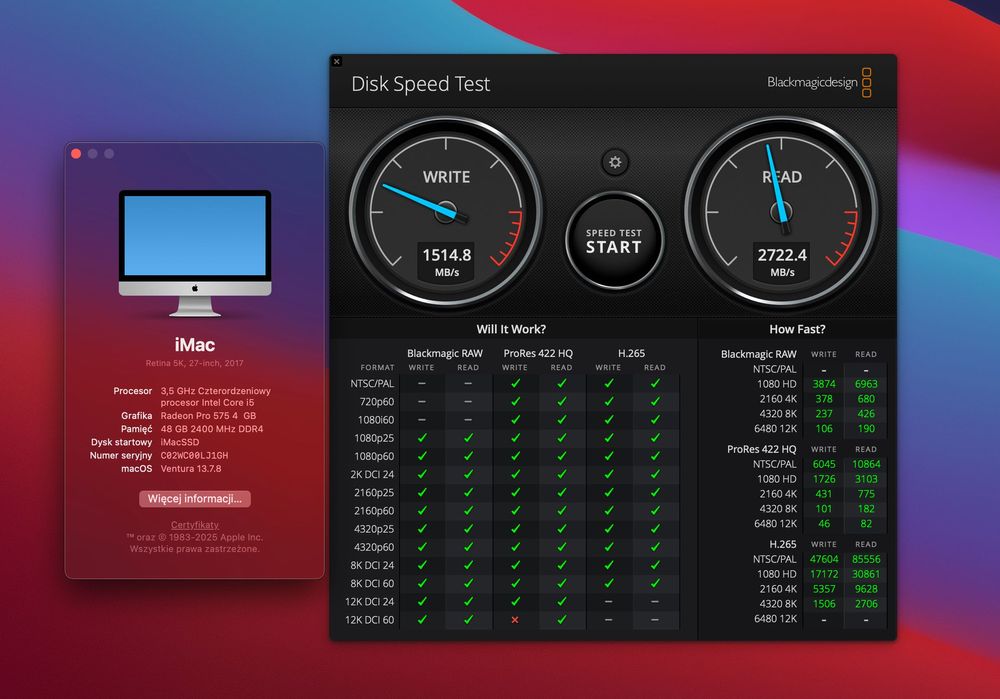
Task: Click the Radeon Pro 575 4 GB text
Action: coord(208,416)
